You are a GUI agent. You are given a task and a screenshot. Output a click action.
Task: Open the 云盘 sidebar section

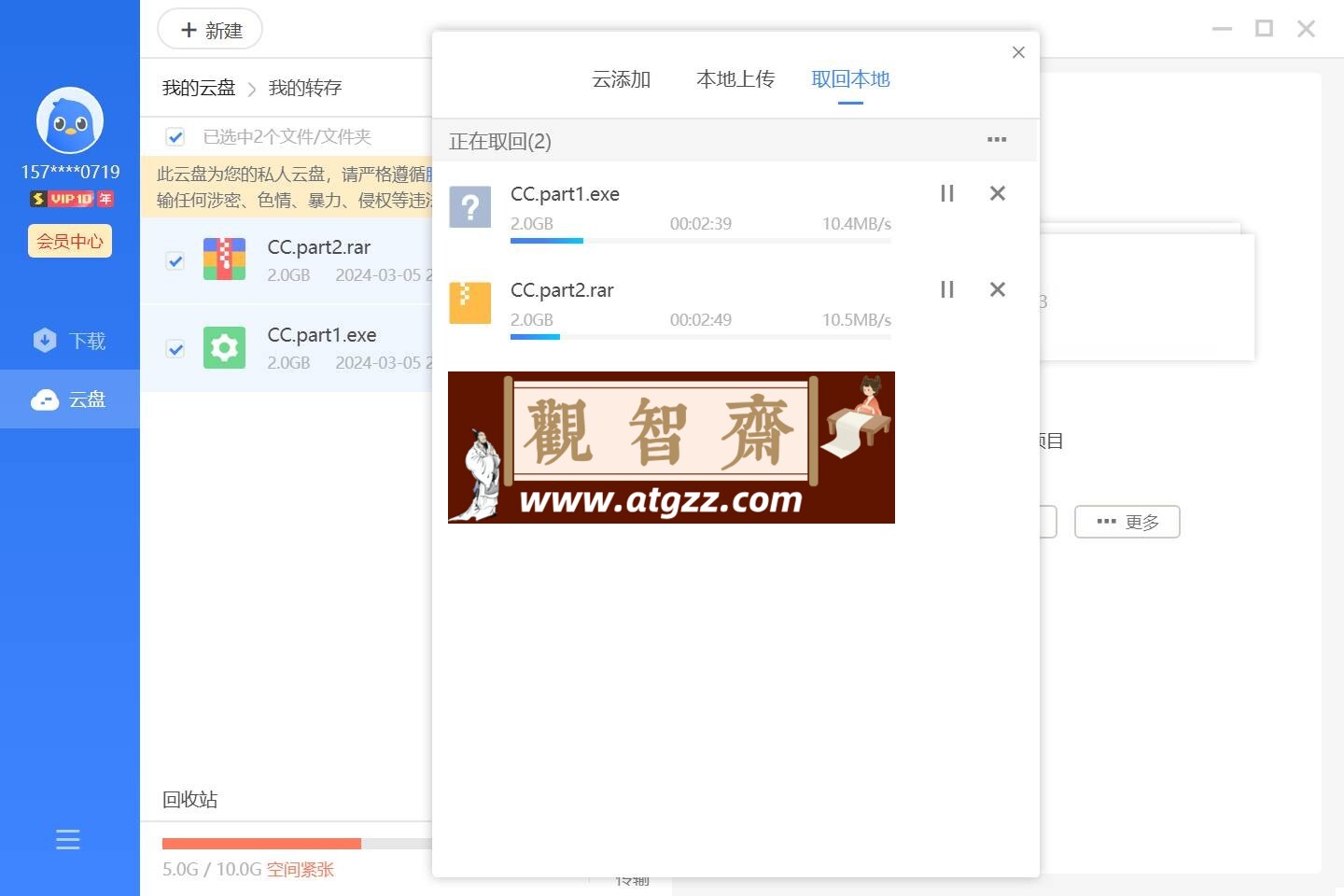(x=70, y=399)
